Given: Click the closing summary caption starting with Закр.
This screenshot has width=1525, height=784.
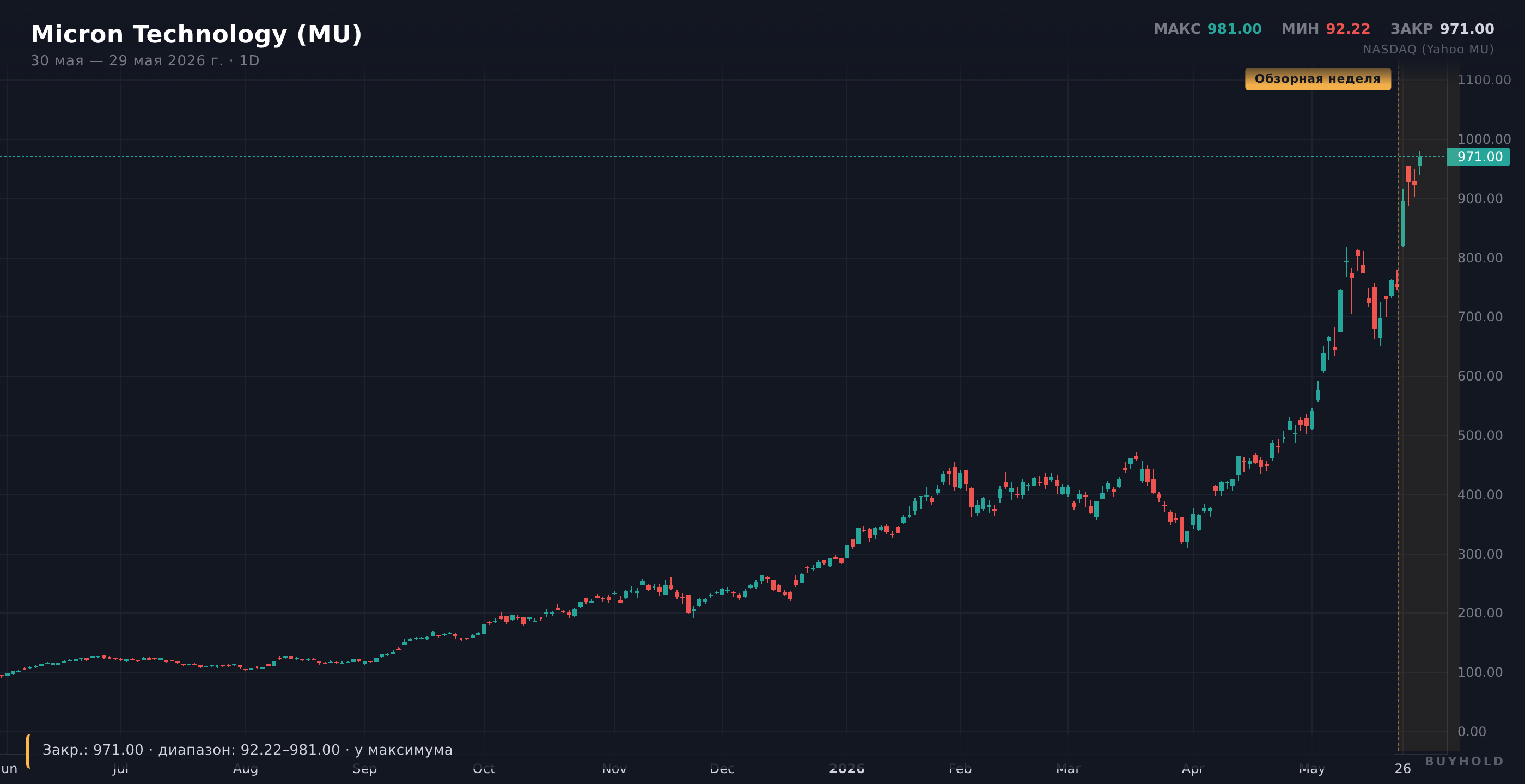Looking at the screenshot, I should click(247, 750).
